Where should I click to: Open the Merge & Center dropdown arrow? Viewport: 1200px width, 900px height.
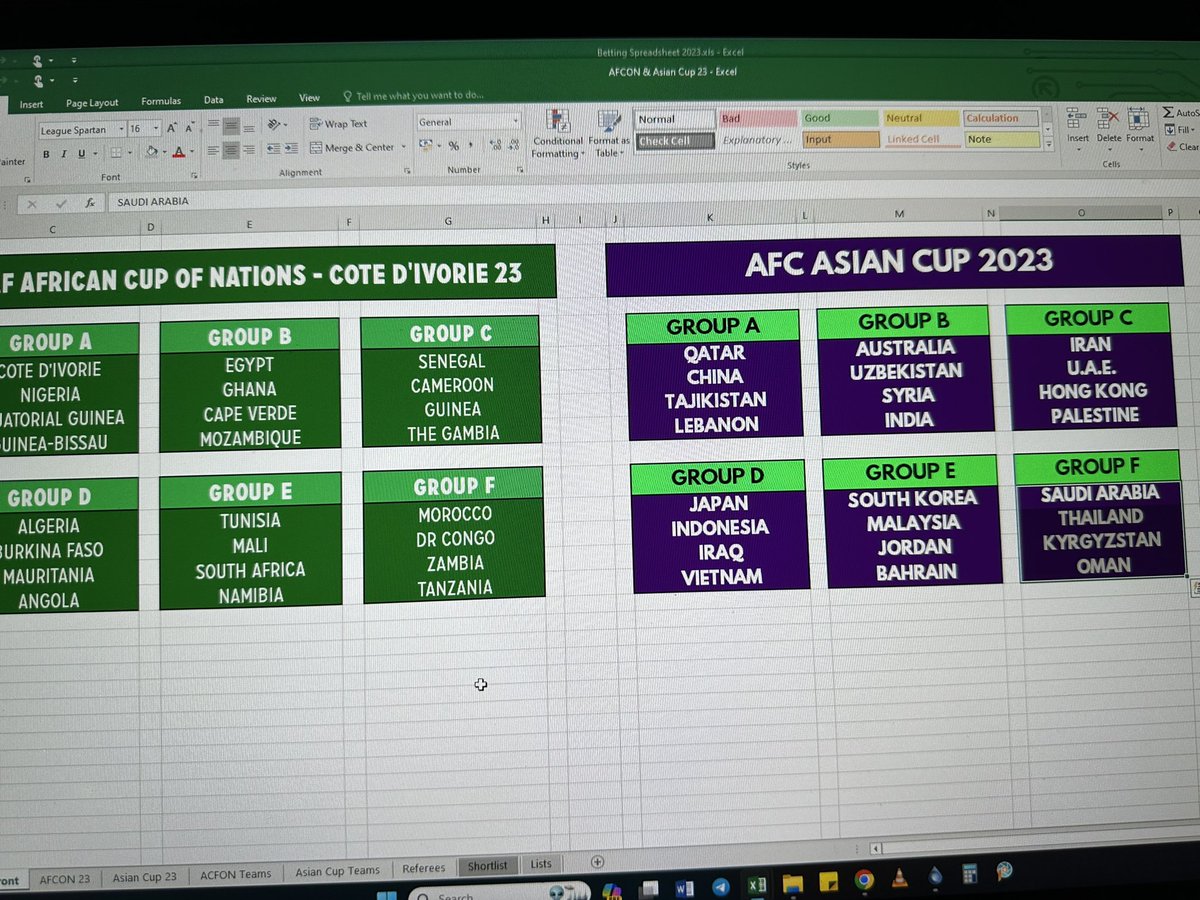pos(404,147)
